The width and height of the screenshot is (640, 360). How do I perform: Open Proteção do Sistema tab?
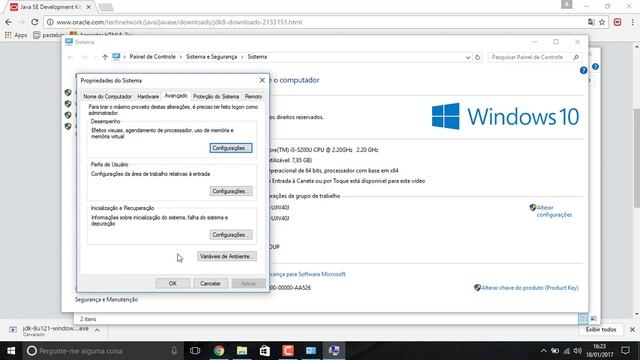click(216, 97)
